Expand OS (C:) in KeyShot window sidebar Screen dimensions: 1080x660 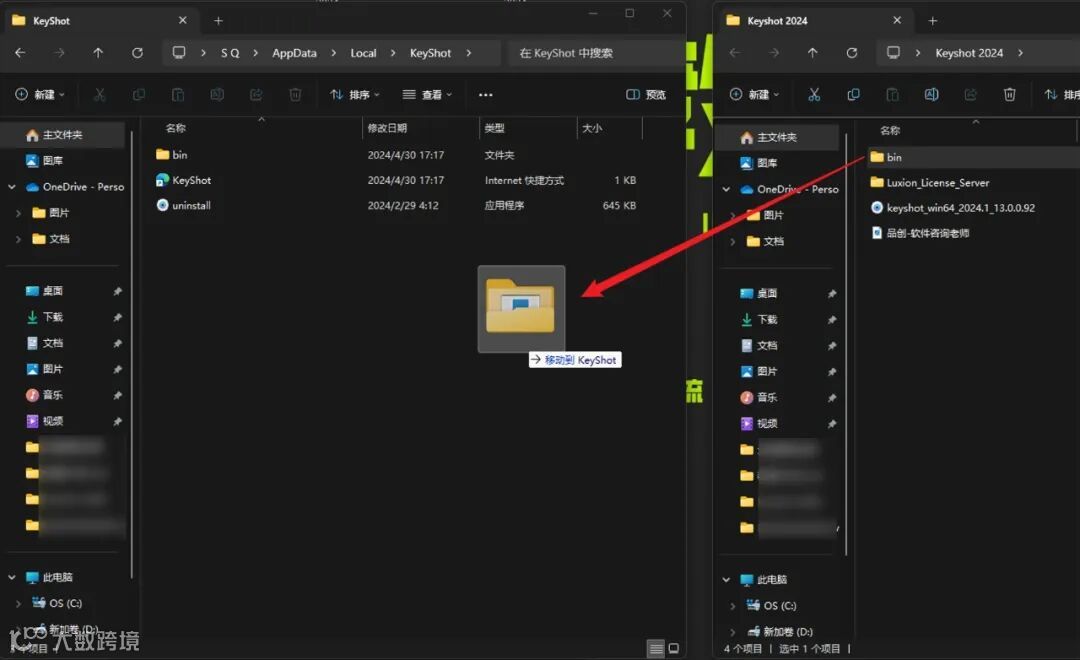pos(19,604)
